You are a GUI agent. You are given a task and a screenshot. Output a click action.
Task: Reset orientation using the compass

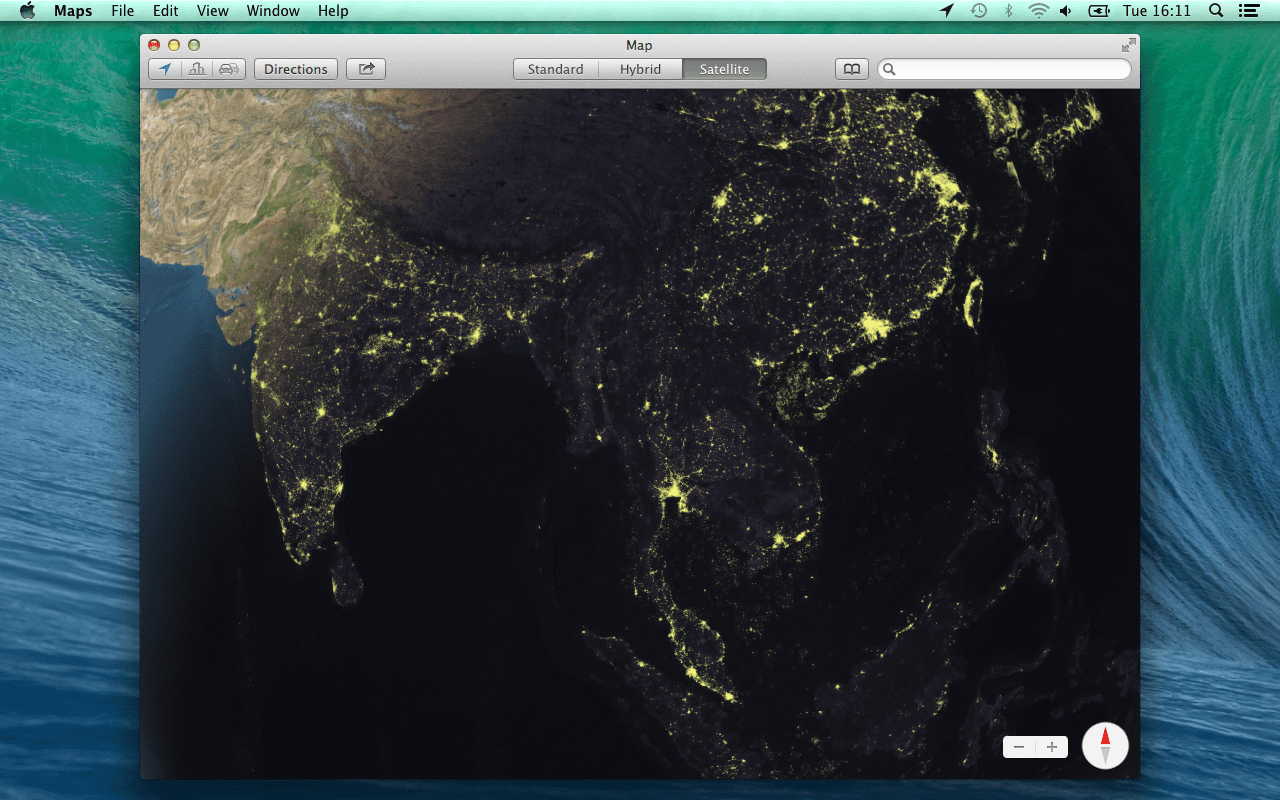click(x=1105, y=745)
